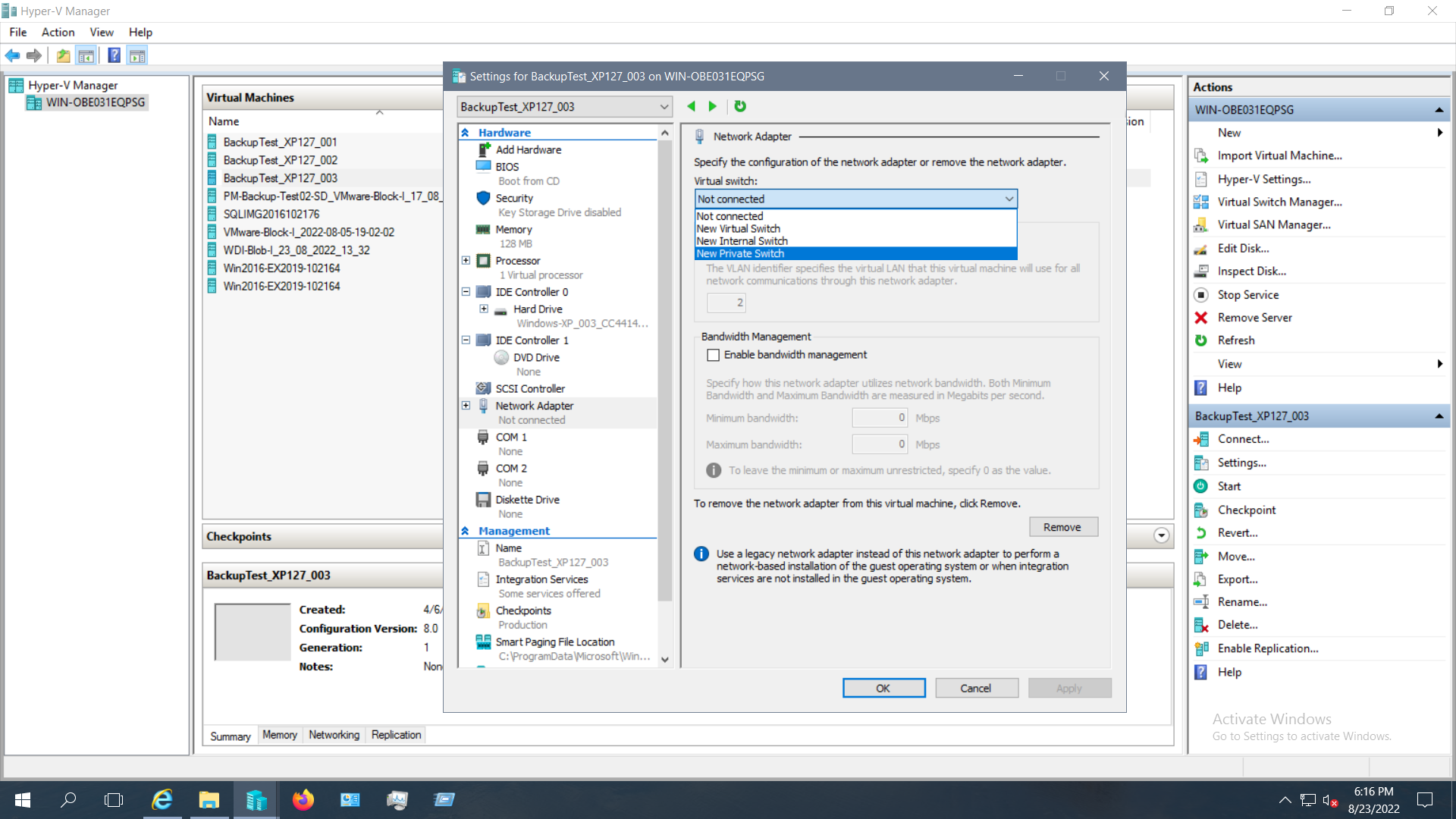Open Internet Explorer from the taskbar
This screenshot has width=1456, height=819.
coord(162,799)
